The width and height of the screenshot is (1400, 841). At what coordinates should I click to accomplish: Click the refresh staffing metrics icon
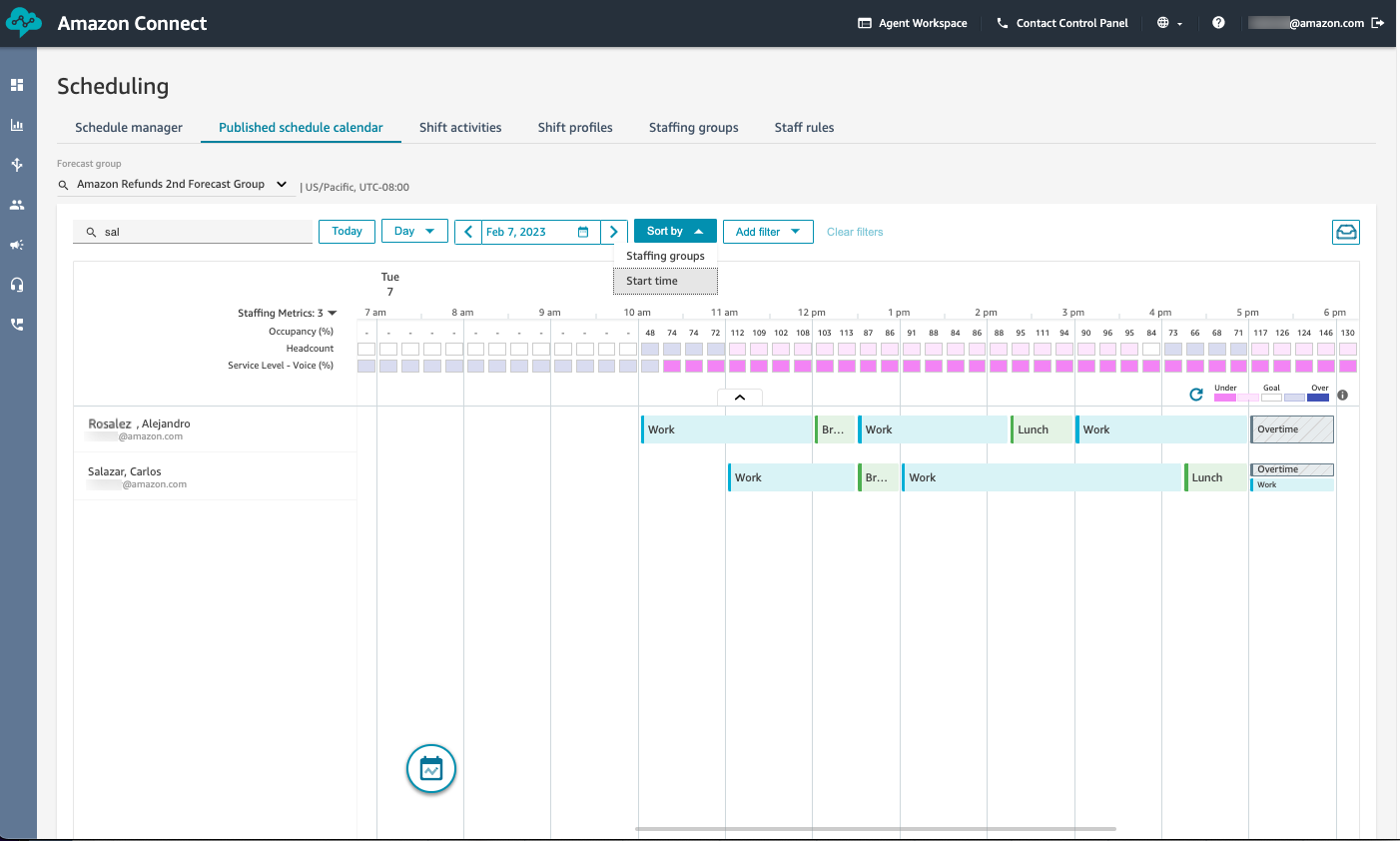(1196, 395)
